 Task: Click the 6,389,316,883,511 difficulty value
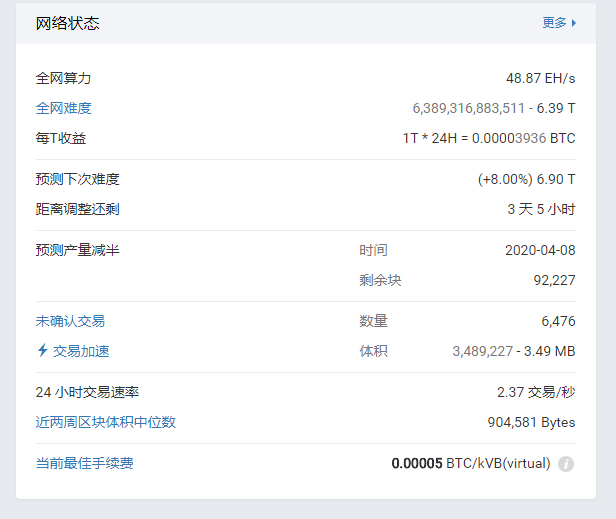[468, 108]
